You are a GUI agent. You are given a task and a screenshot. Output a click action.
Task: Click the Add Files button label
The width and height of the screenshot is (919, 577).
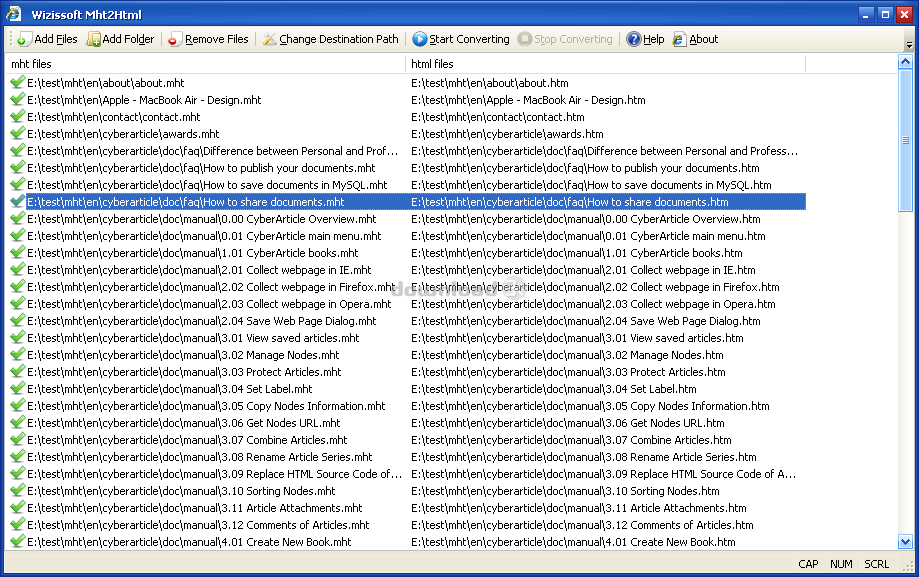coord(56,39)
